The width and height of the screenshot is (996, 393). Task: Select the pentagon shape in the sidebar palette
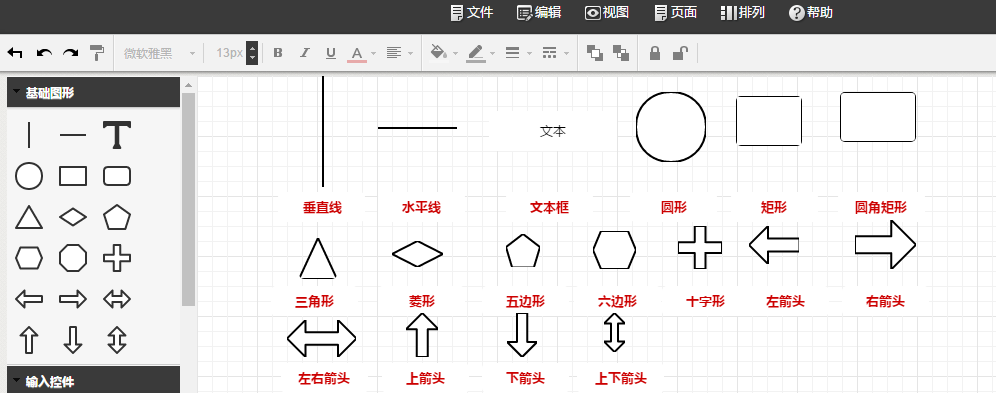click(x=117, y=218)
